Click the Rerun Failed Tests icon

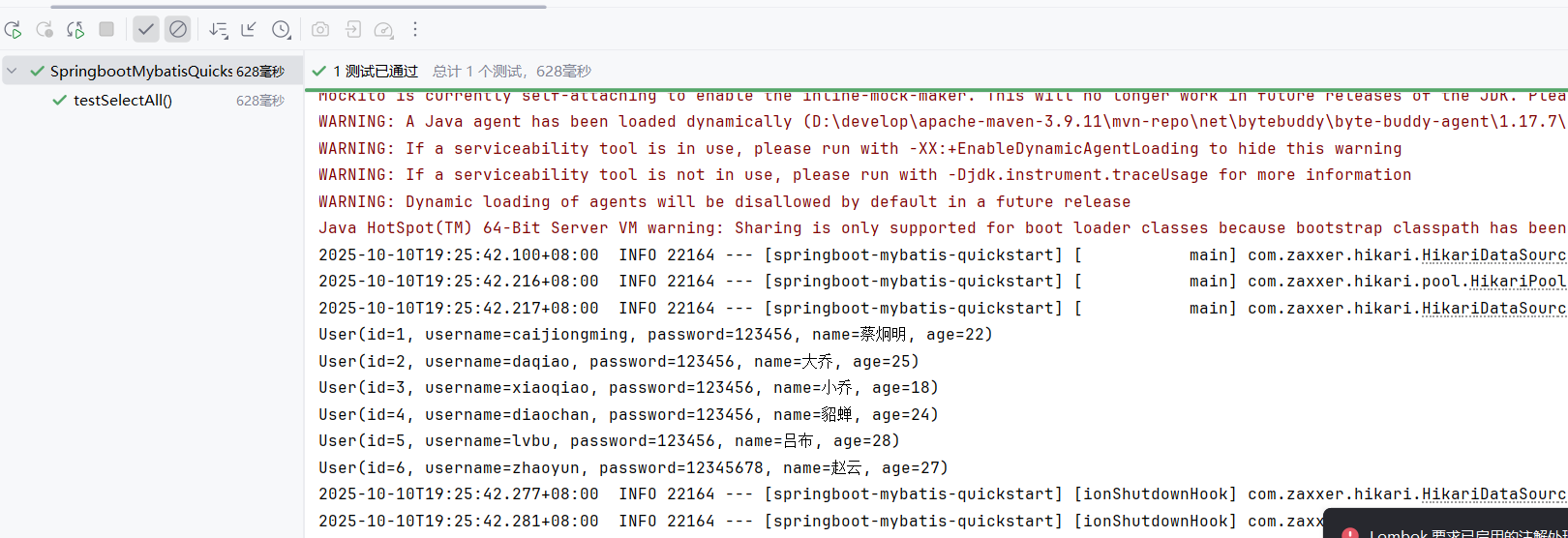(x=45, y=30)
